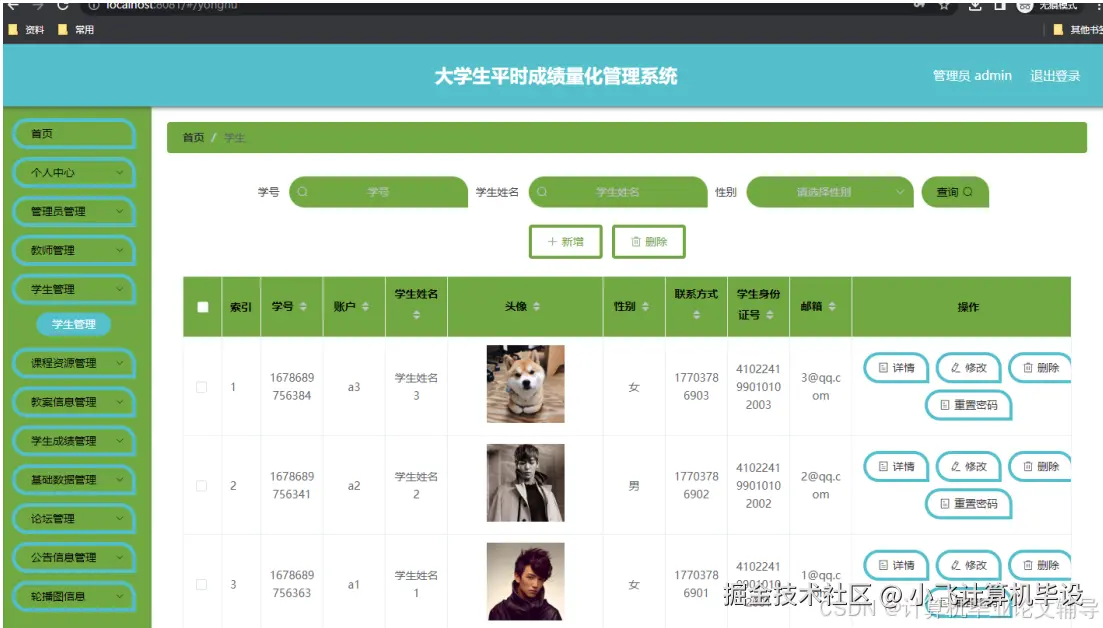Sort by 学号 column arrows

click(x=303, y=307)
